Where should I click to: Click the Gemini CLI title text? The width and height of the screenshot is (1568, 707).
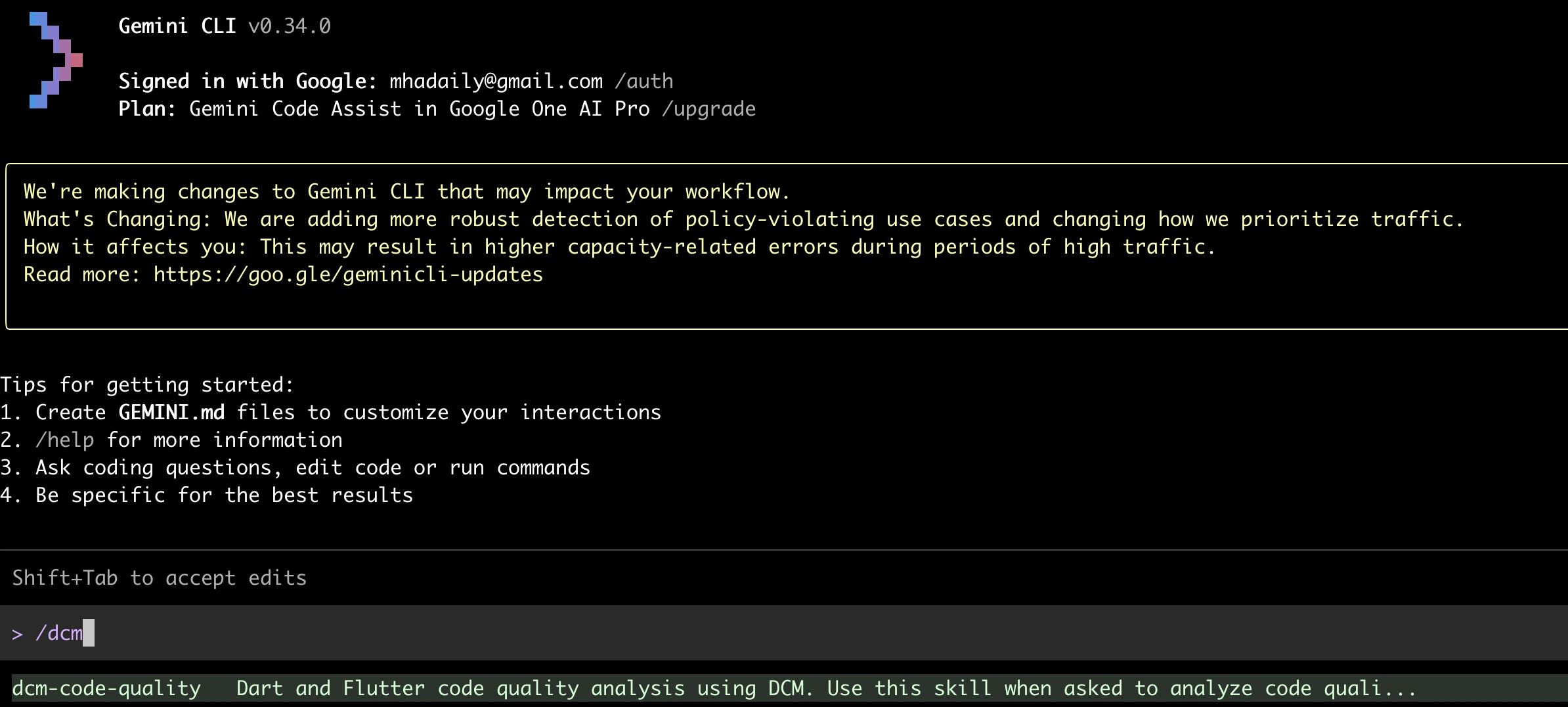[x=177, y=26]
